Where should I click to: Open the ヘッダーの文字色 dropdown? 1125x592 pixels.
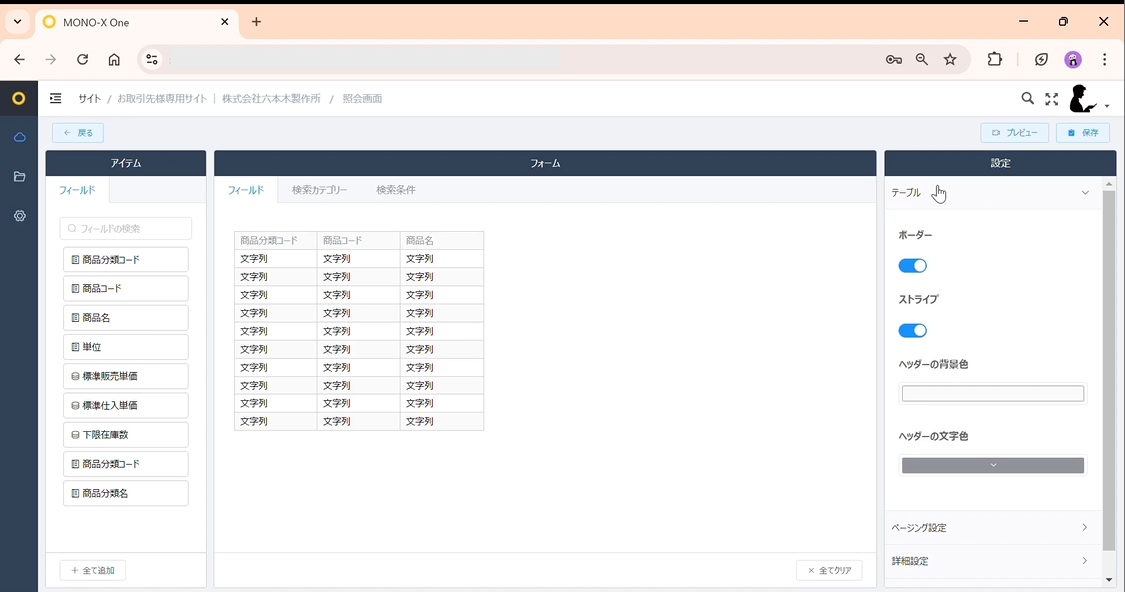[993, 465]
